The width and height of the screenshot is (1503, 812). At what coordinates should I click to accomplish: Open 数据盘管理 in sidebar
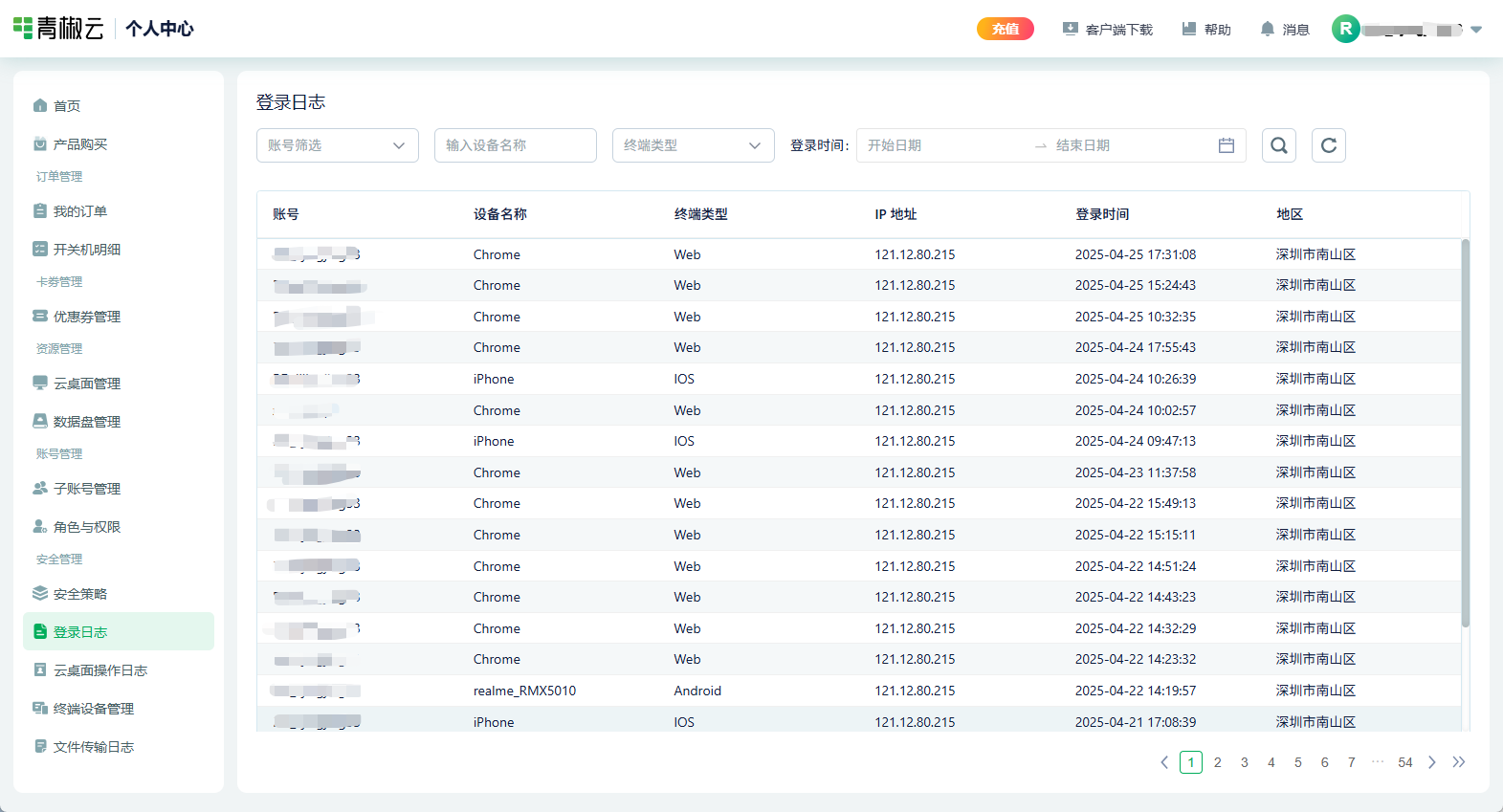pyautogui.click(x=119, y=421)
